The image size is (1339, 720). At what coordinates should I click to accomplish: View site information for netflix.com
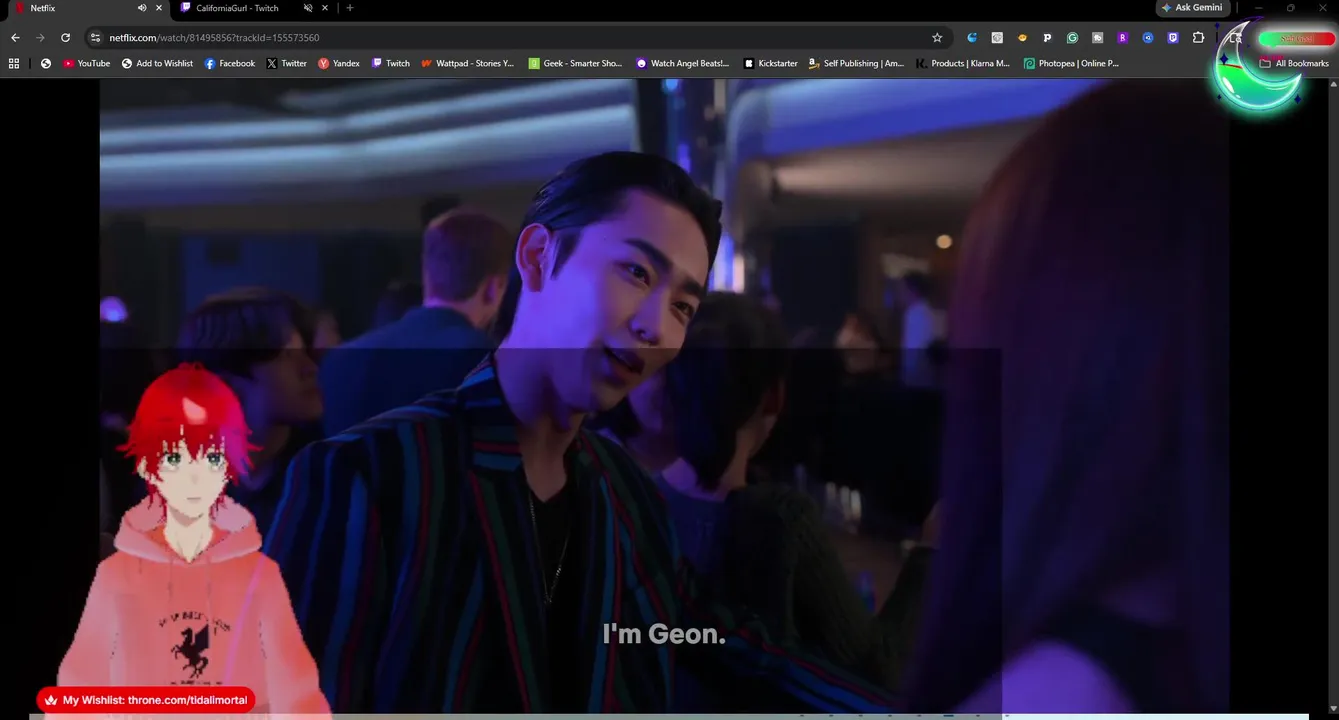click(x=95, y=38)
